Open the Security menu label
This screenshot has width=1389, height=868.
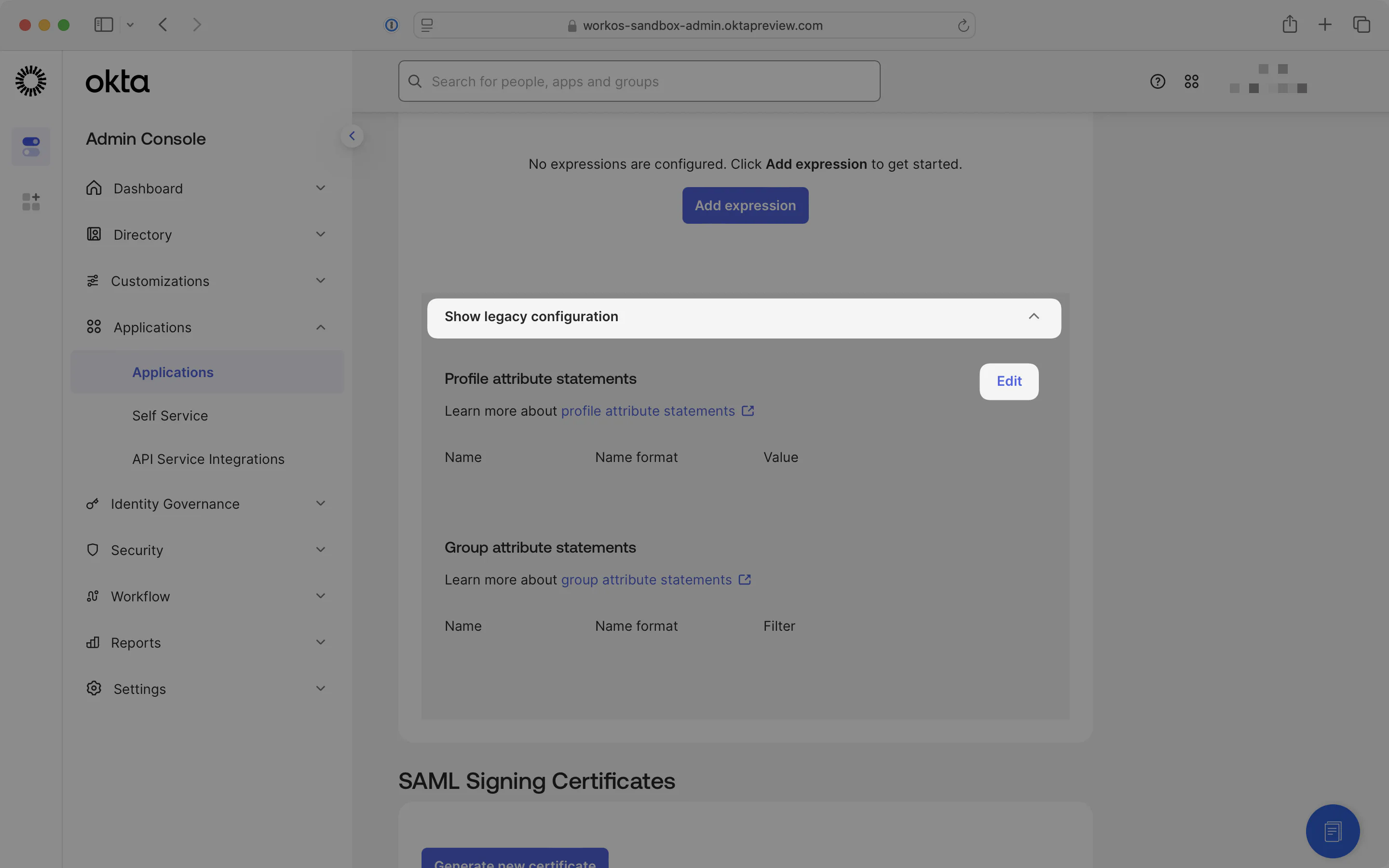137,550
